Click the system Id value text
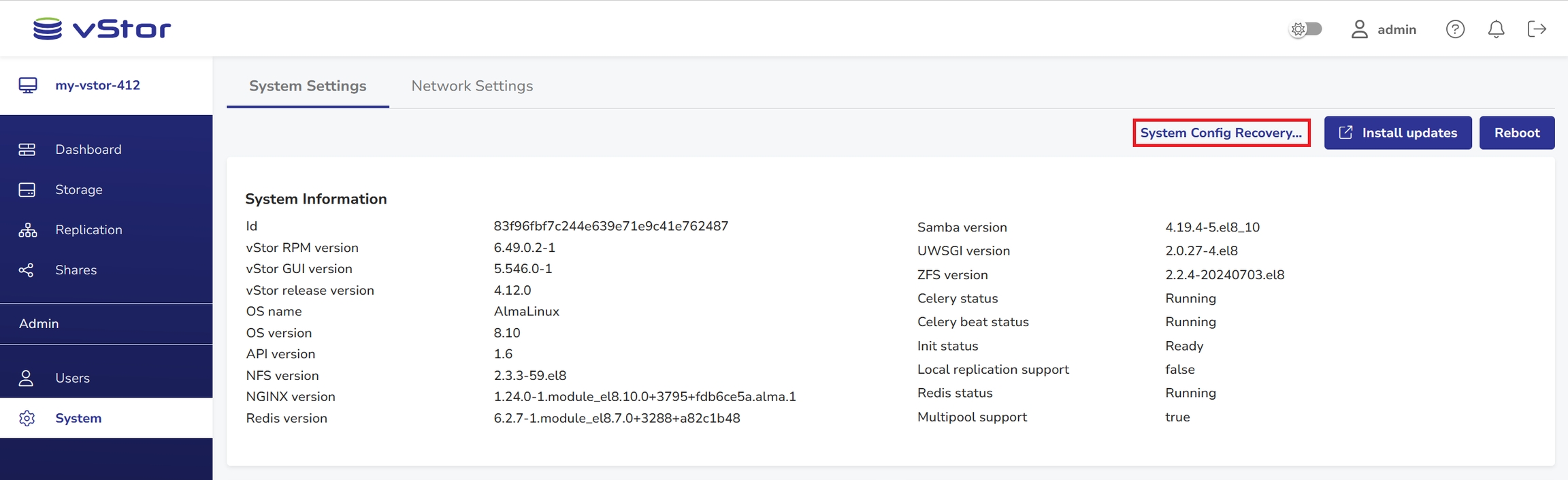Screen dimensions: 1568x480 tap(610, 226)
